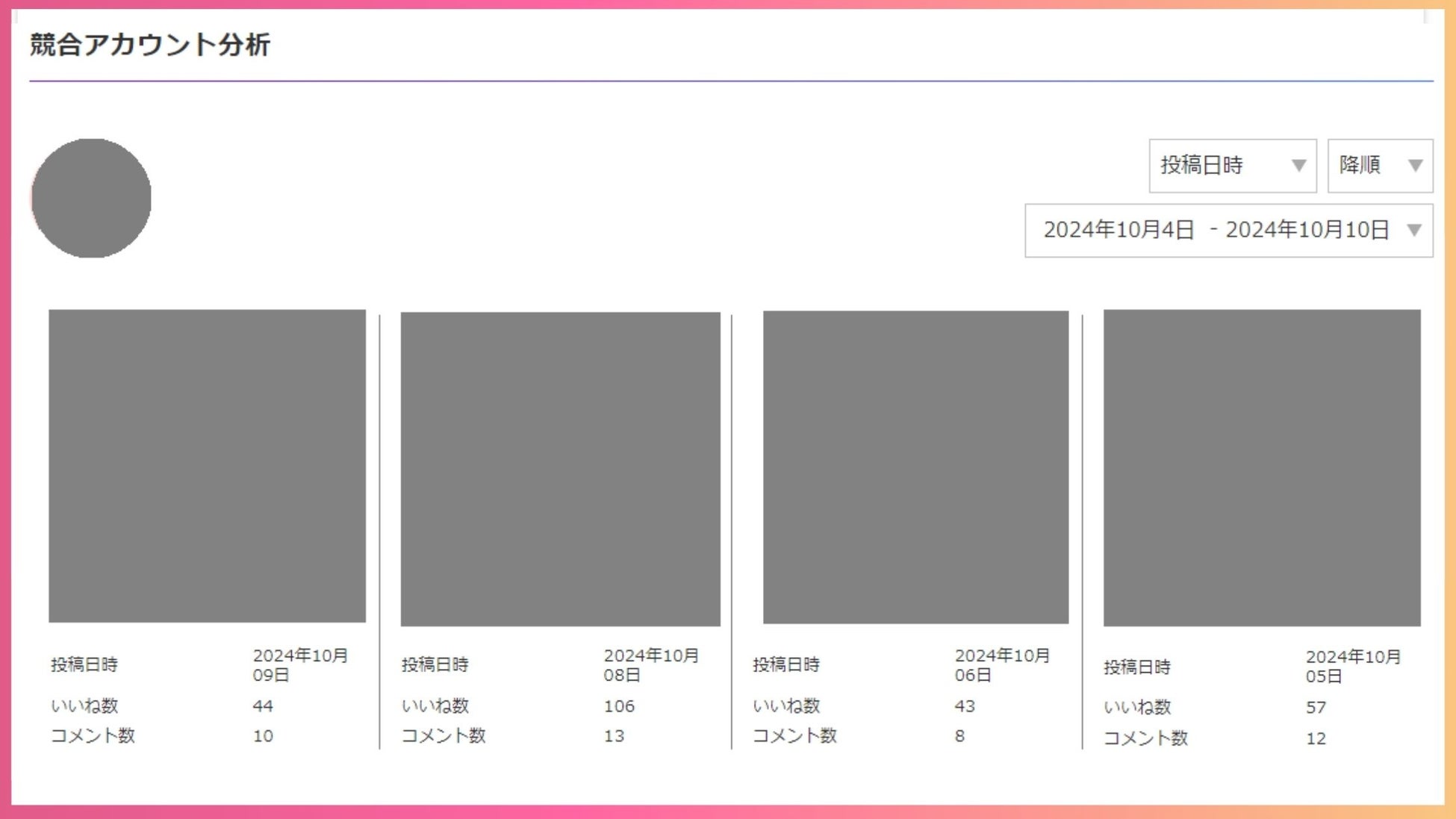Screen dimensions: 1456x819
Task: Click the comment count 8
Action: click(x=959, y=736)
